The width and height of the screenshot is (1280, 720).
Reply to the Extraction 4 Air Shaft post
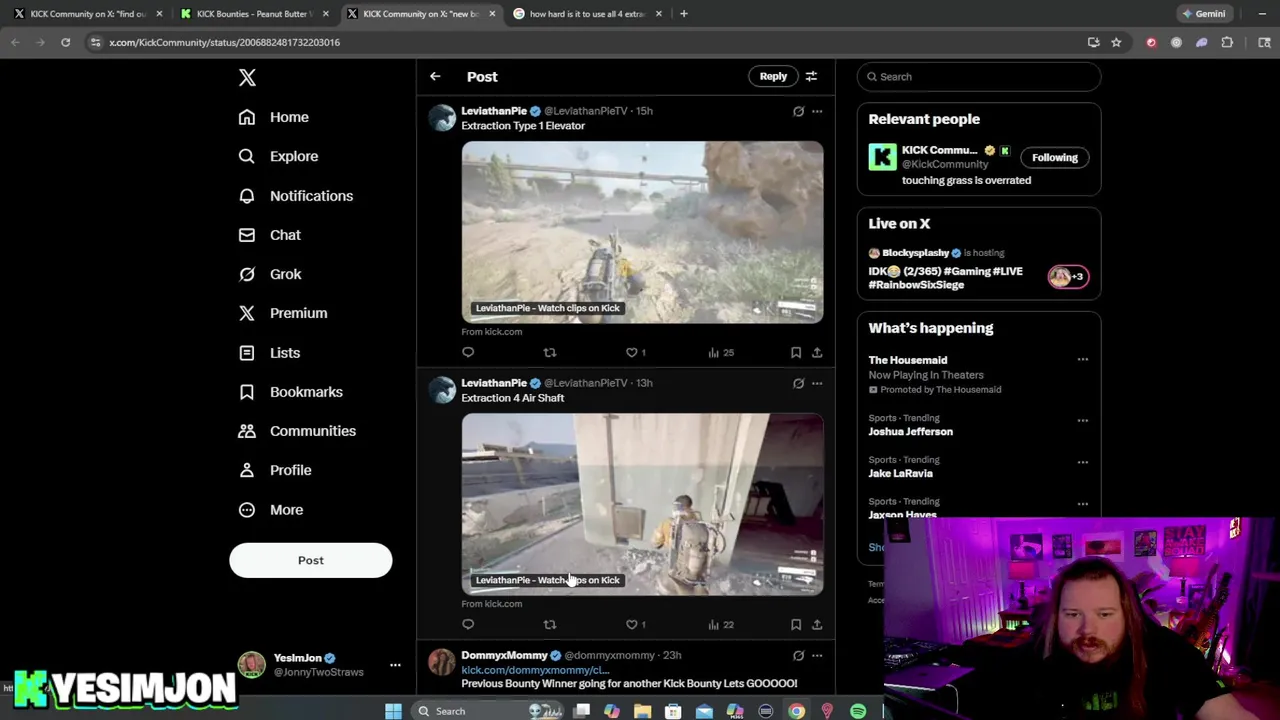pyautogui.click(x=468, y=624)
